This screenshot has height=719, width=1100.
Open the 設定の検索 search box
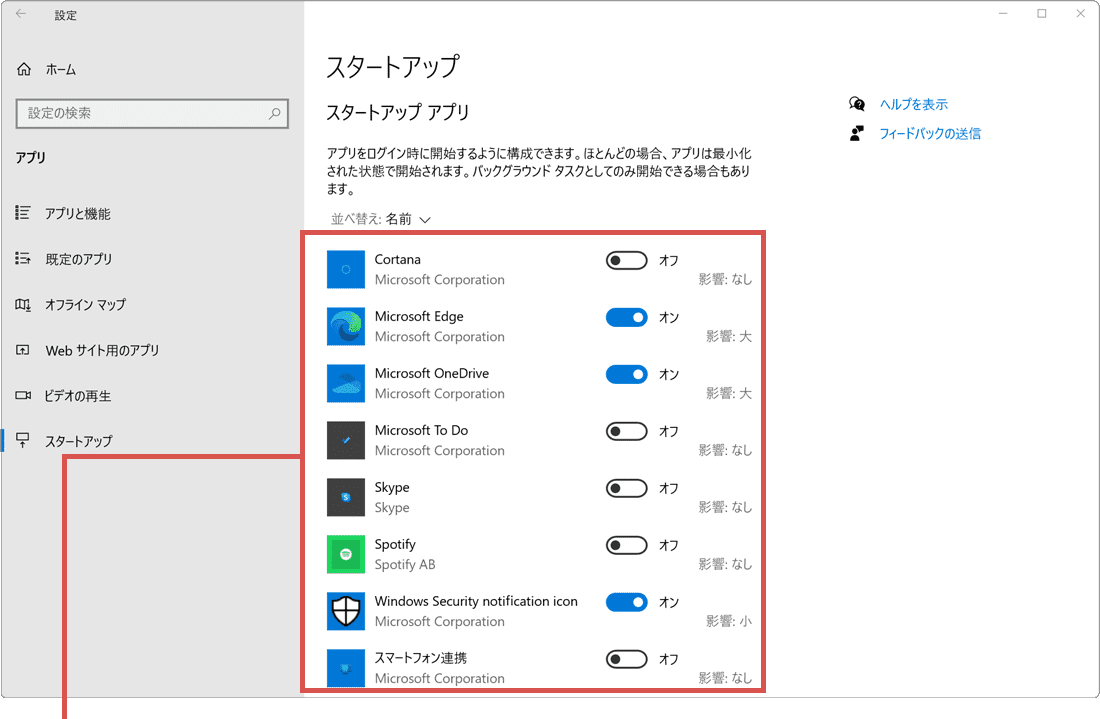pyautogui.click(x=152, y=114)
